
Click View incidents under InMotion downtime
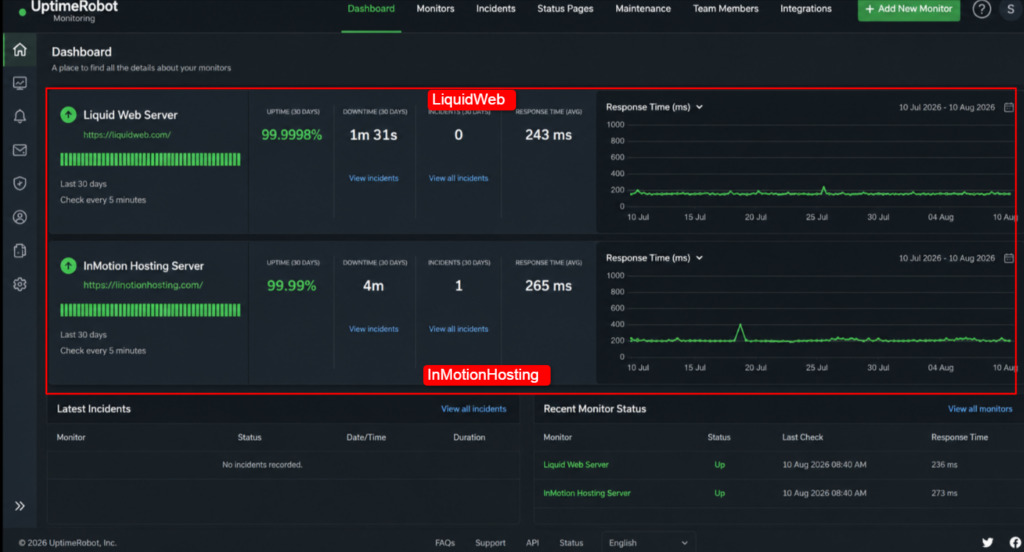(374, 329)
